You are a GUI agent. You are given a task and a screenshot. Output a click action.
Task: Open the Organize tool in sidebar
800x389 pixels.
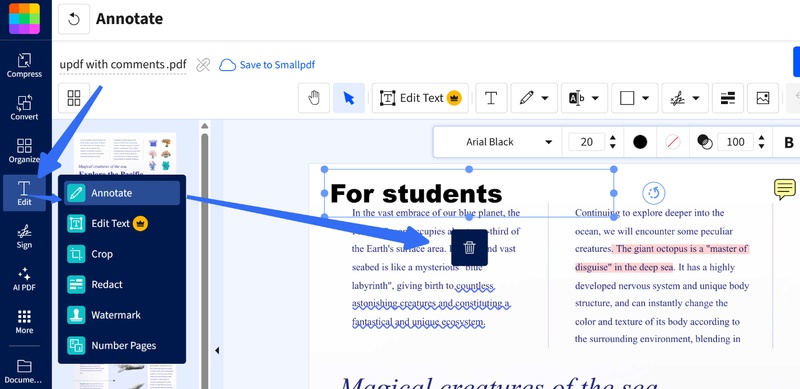click(x=24, y=151)
